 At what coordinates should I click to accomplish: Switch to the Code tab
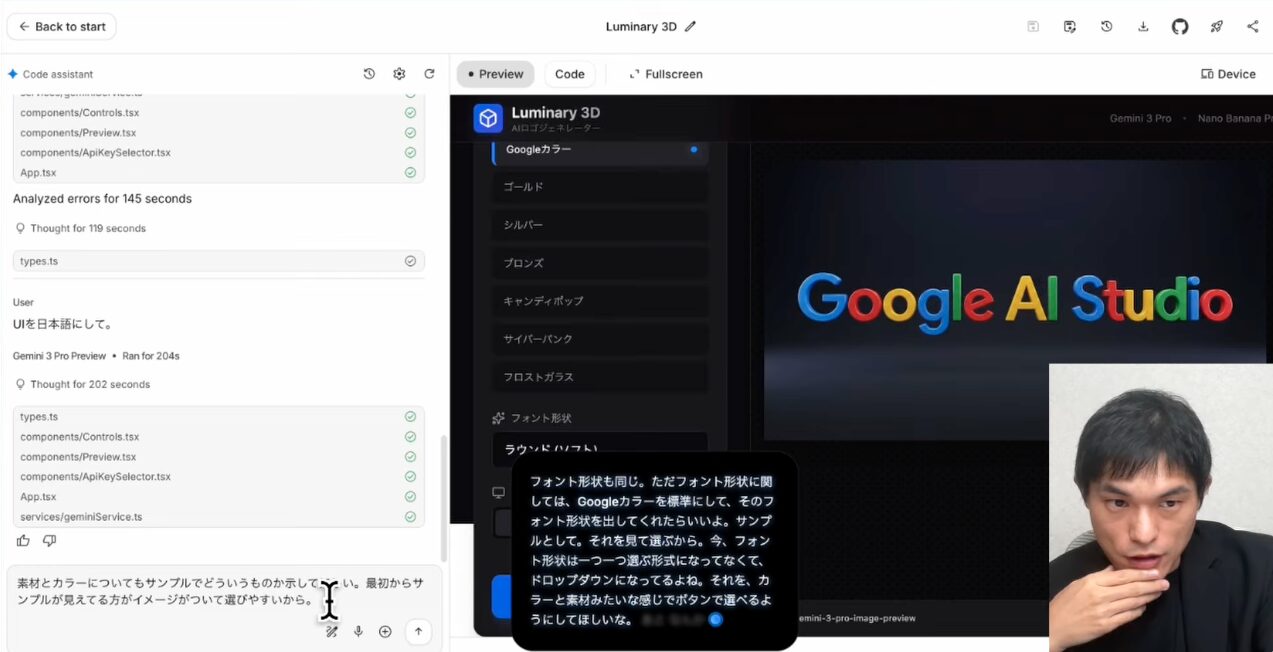click(x=569, y=74)
